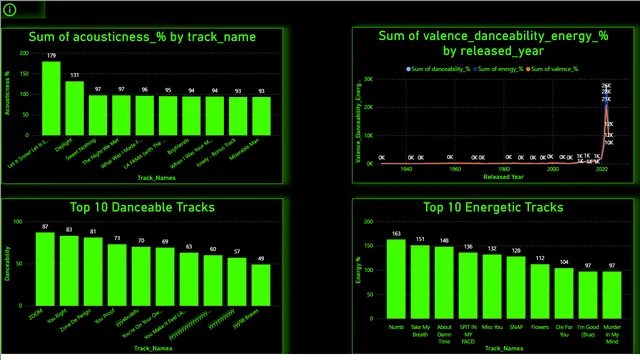The width and height of the screenshot is (640, 360).
Task: Click the 'Sum of valence_danceability_energy_% by released_year' title
Action: coord(493,43)
